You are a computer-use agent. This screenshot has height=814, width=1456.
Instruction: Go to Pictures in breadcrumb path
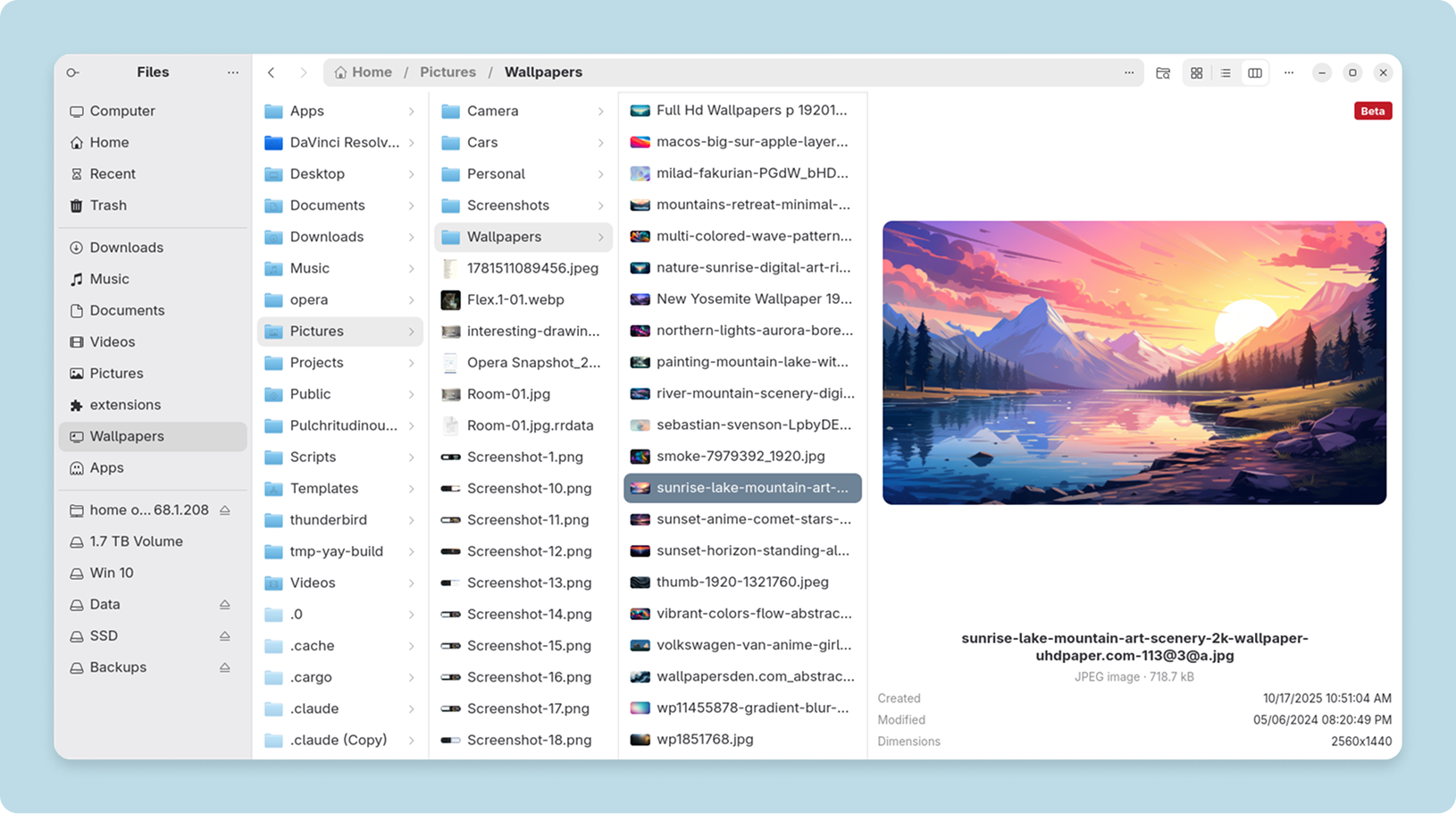(448, 72)
